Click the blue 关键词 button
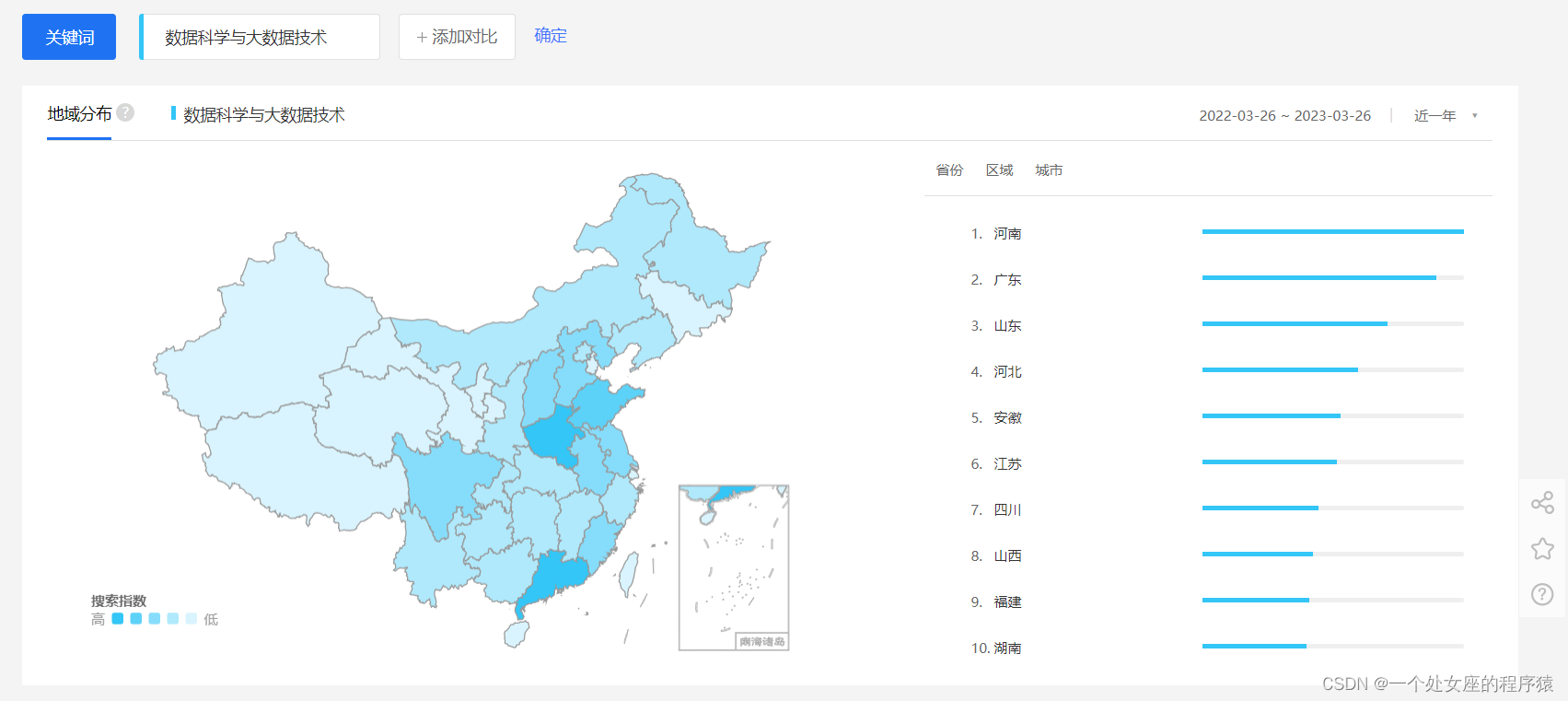Image resolution: width=1568 pixels, height=701 pixels. coord(69,37)
